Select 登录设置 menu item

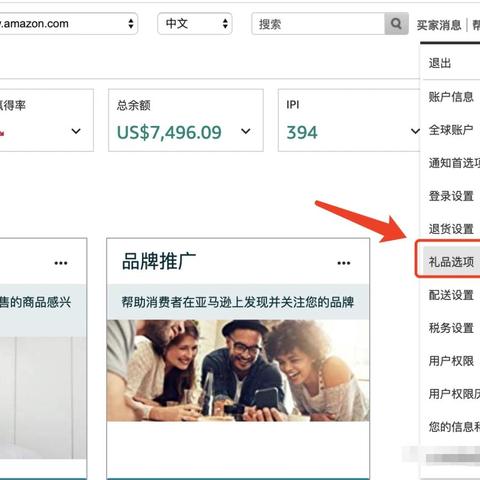[450, 196]
